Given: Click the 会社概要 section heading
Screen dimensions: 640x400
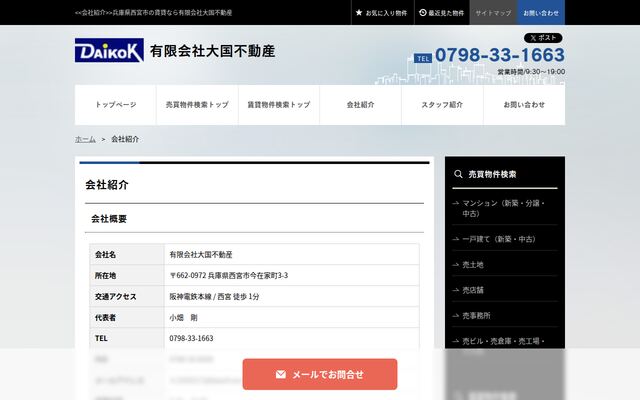Looking at the screenshot, I should [109, 219].
